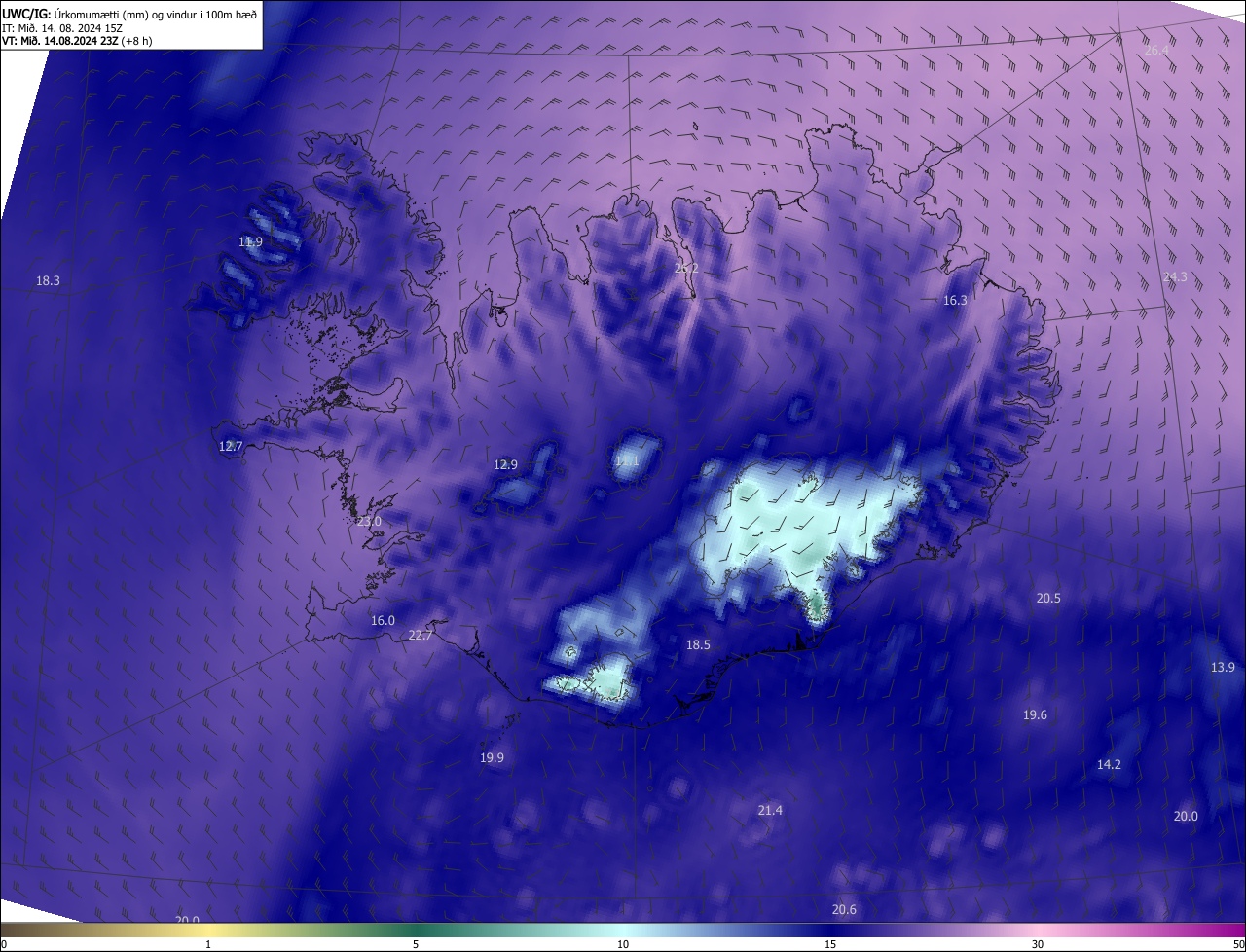Click the 11.1 value over the small glacier
The width and height of the screenshot is (1246, 952).
[x=627, y=461]
